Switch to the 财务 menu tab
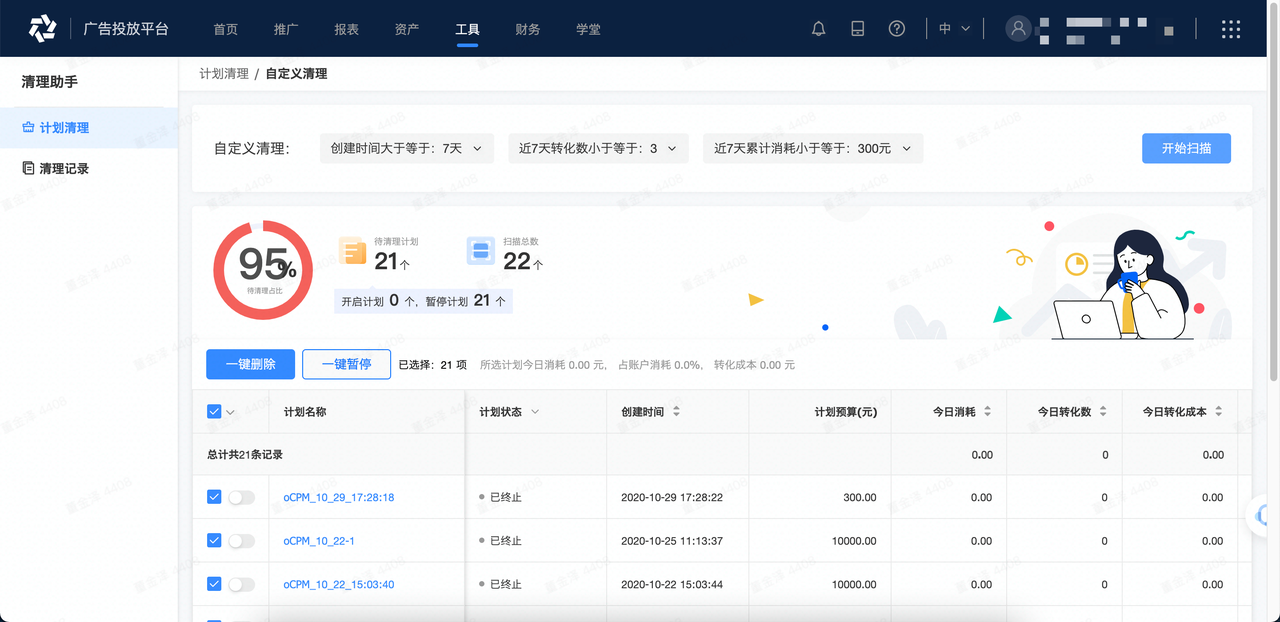 pyautogui.click(x=527, y=29)
